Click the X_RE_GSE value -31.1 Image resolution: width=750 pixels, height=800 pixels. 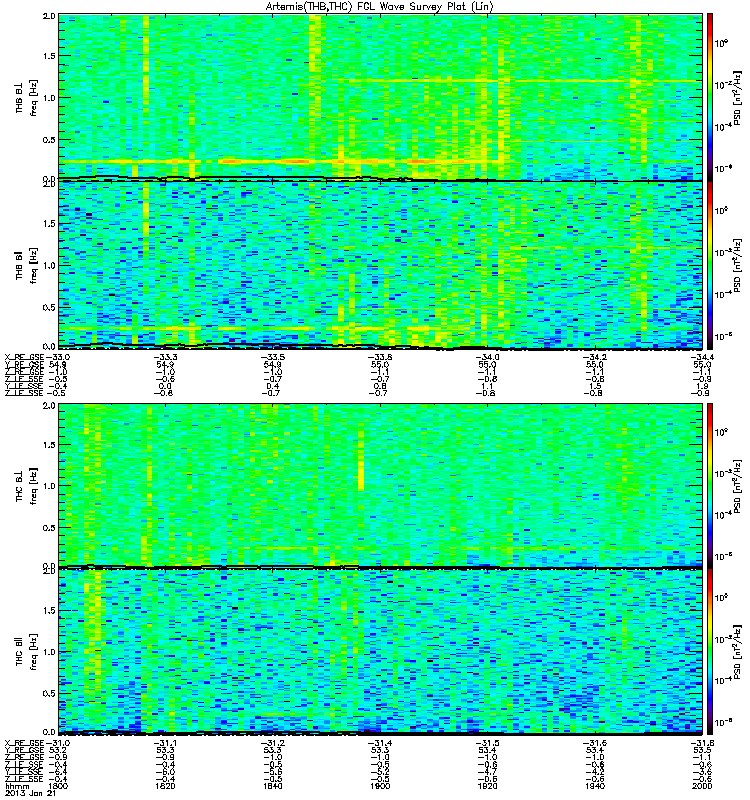165,743
